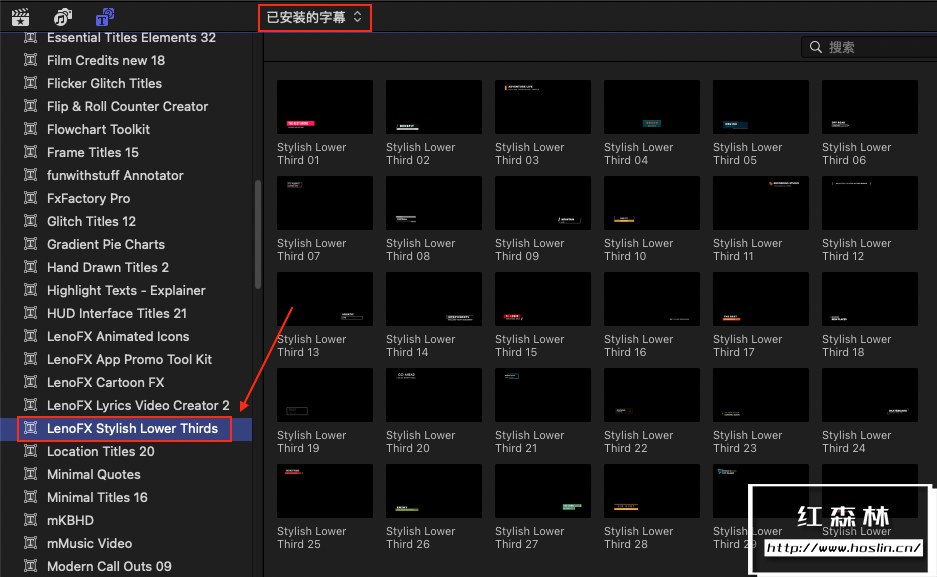Click title icon beside FxFactory Pro
This screenshot has height=577, width=937.
pos(30,198)
